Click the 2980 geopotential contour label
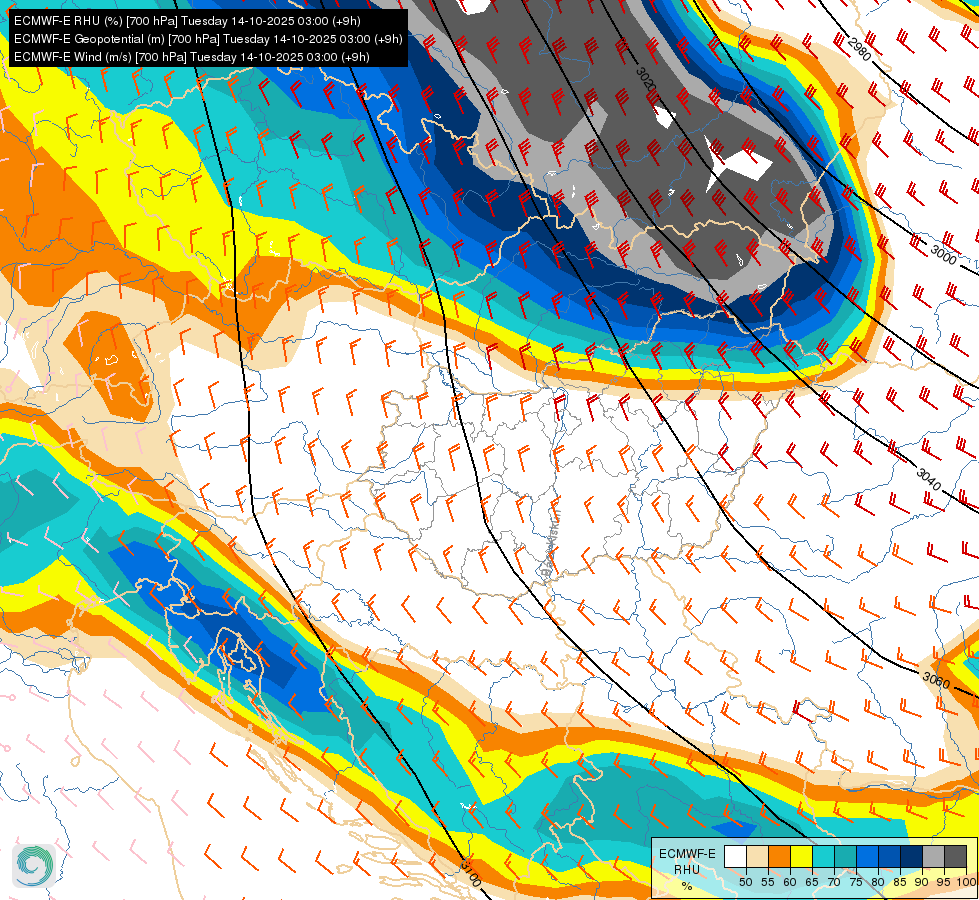The image size is (979, 900). (860, 49)
